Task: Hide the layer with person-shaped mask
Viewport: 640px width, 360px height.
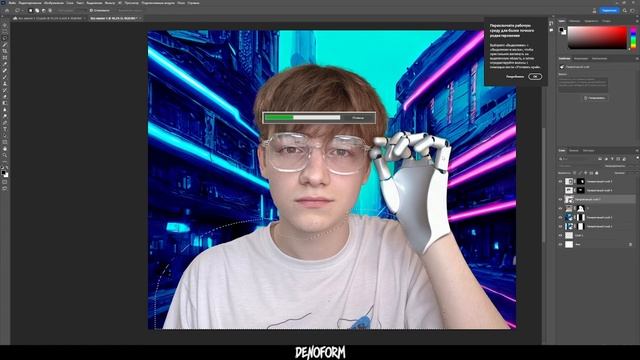Action: tap(560, 209)
